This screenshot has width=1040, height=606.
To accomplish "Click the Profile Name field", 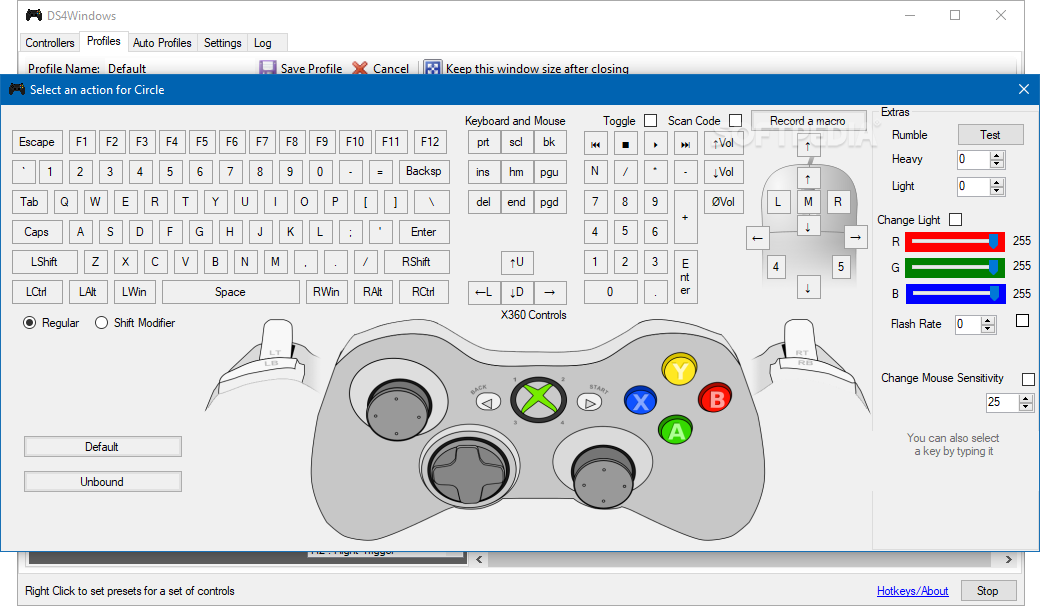I will pos(179,68).
